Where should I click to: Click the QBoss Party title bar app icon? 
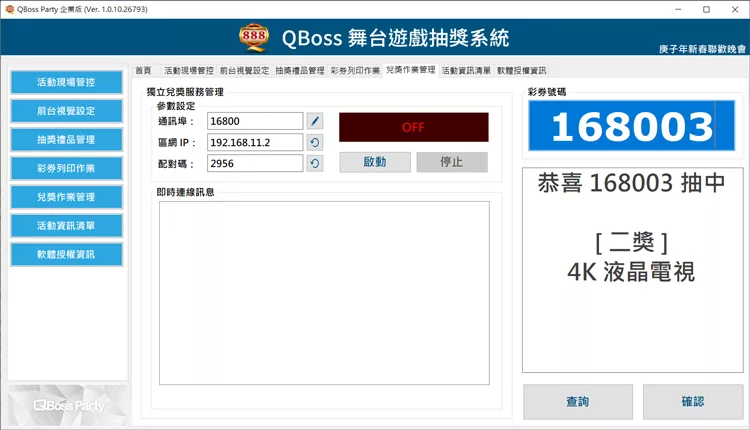9,9
